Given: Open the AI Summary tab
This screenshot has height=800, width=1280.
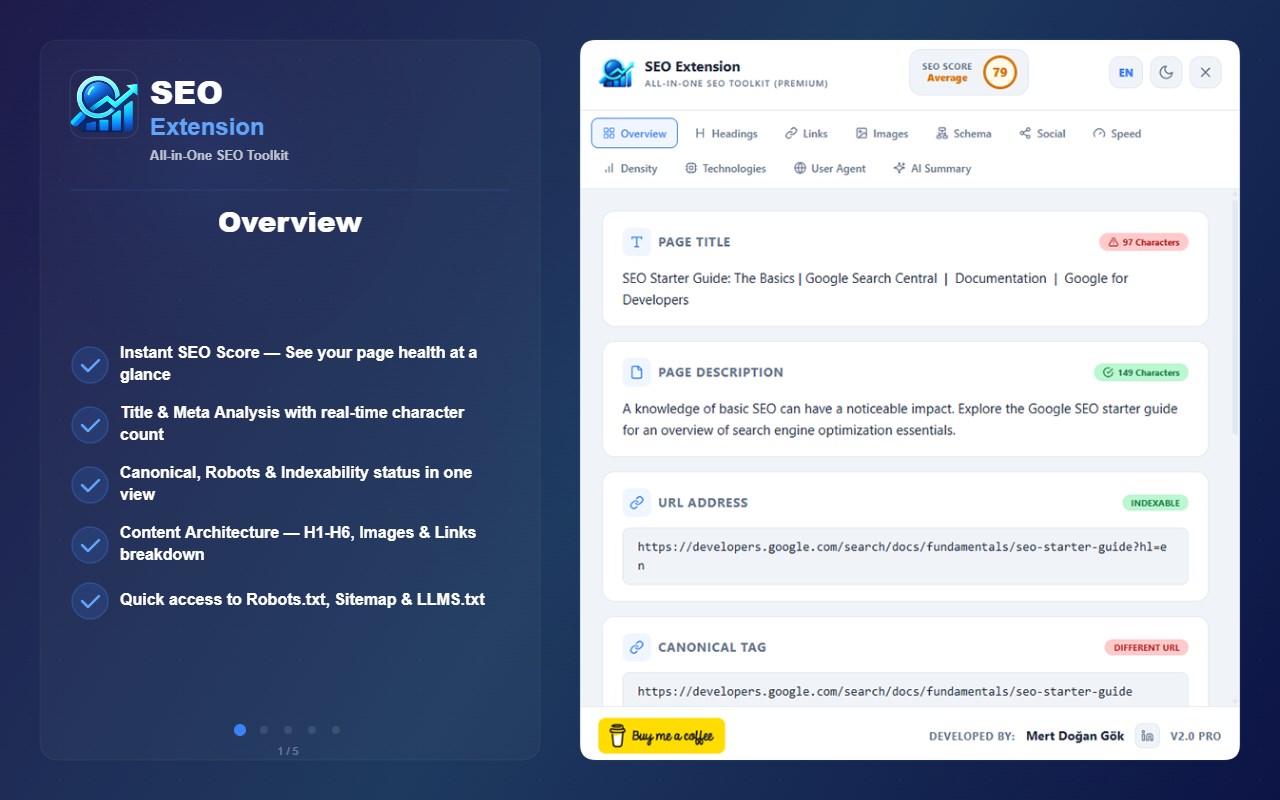Looking at the screenshot, I should point(932,168).
